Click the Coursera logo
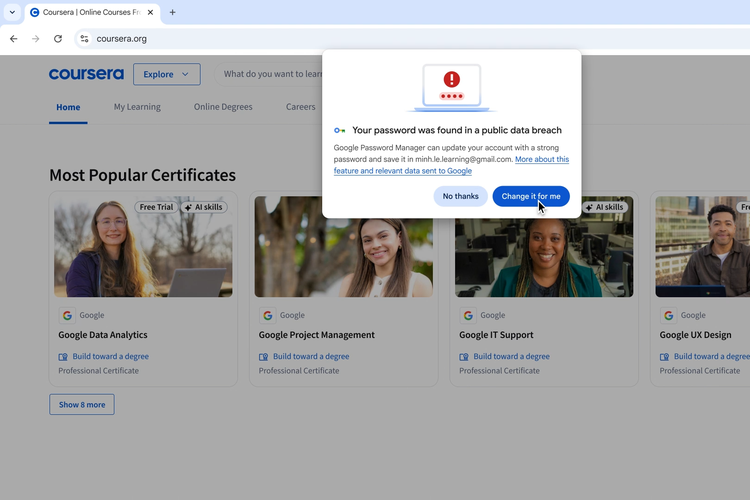This screenshot has width=750, height=500. pos(86,74)
